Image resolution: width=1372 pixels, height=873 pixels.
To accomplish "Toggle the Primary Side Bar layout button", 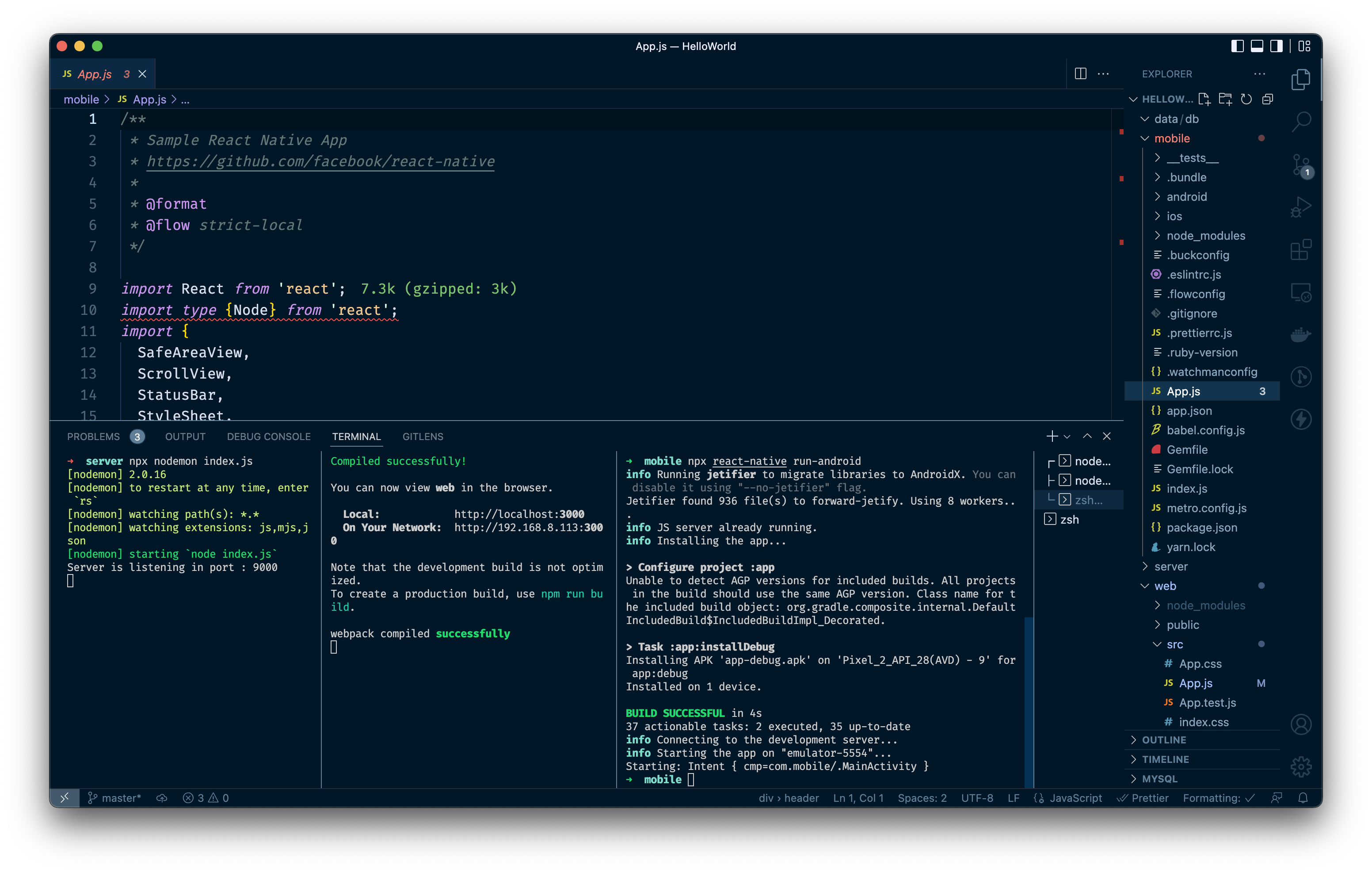I will (x=1237, y=46).
